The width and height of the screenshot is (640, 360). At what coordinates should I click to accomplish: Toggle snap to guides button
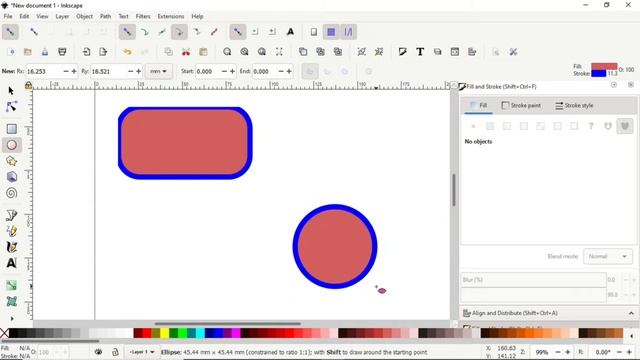click(348, 32)
